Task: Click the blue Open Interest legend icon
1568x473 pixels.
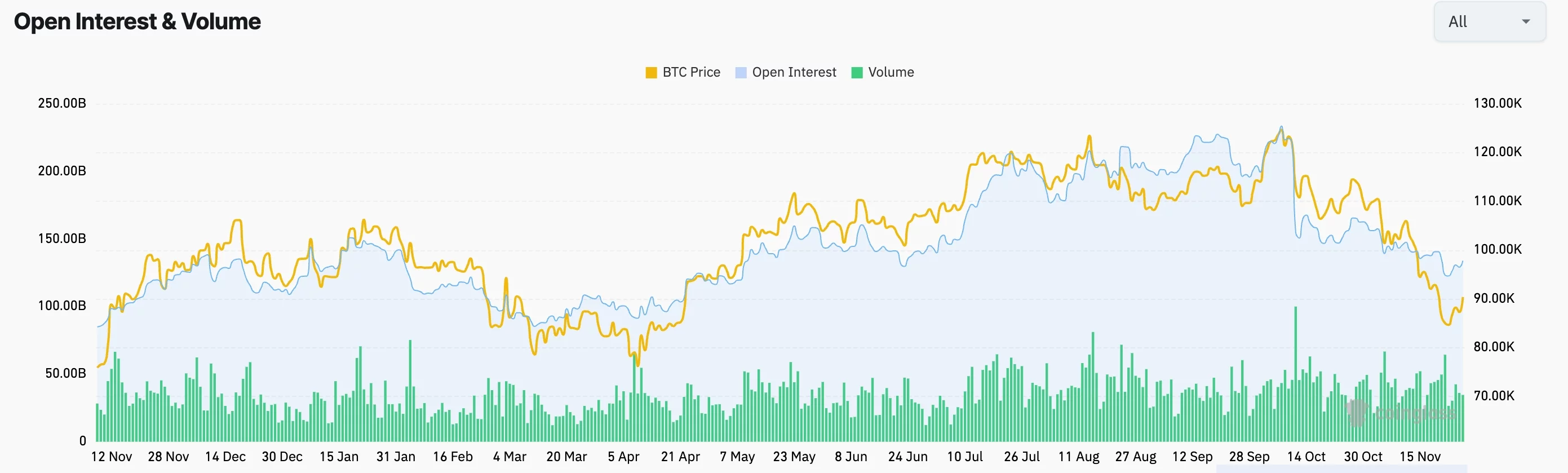Action: click(x=740, y=72)
